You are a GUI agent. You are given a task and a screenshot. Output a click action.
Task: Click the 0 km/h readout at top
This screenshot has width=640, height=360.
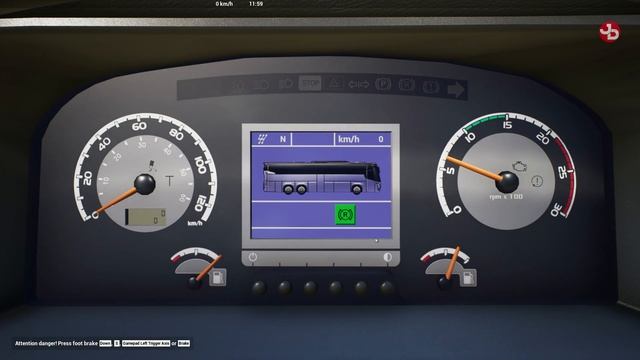[224, 4]
